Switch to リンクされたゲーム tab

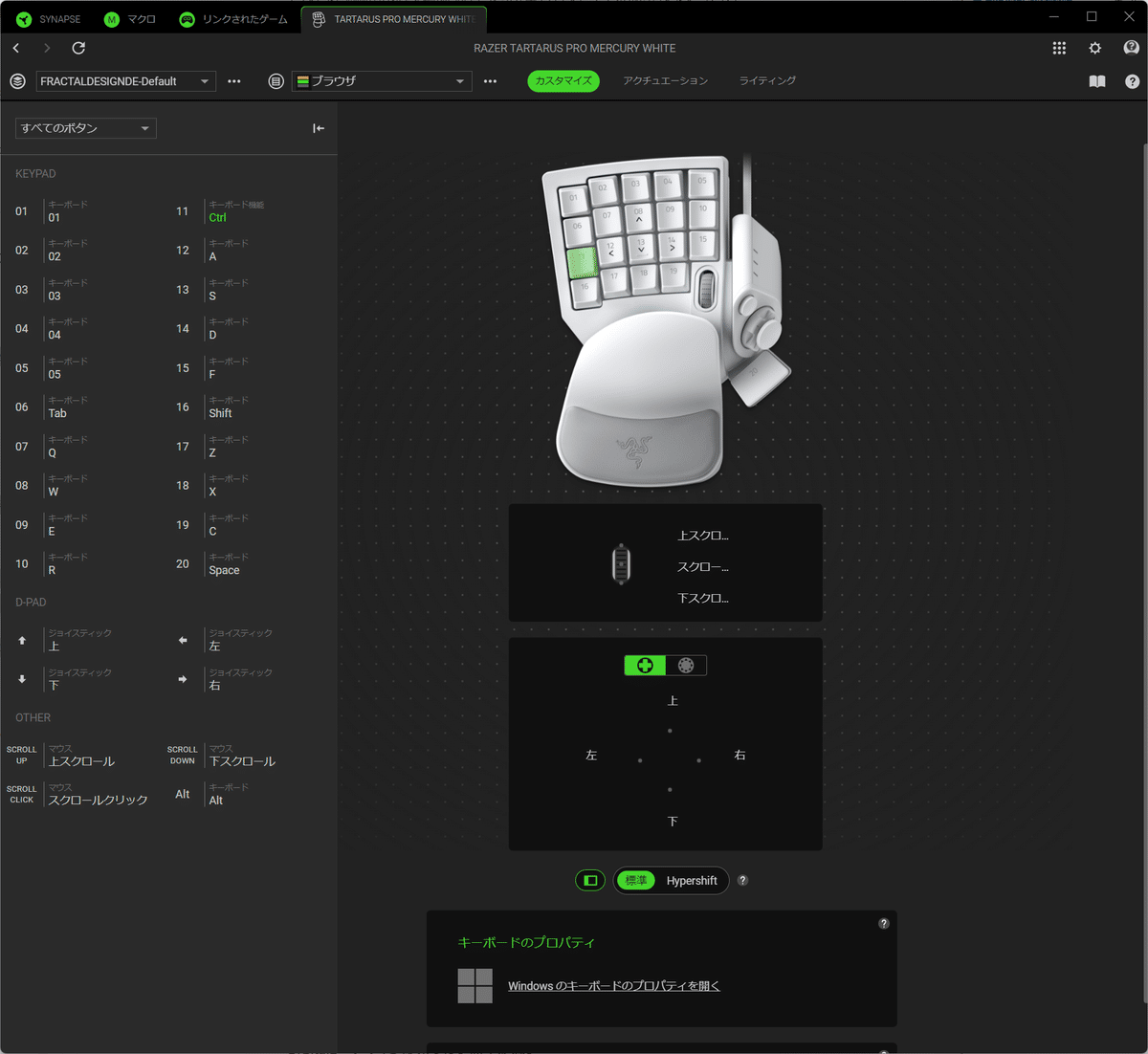click(234, 19)
